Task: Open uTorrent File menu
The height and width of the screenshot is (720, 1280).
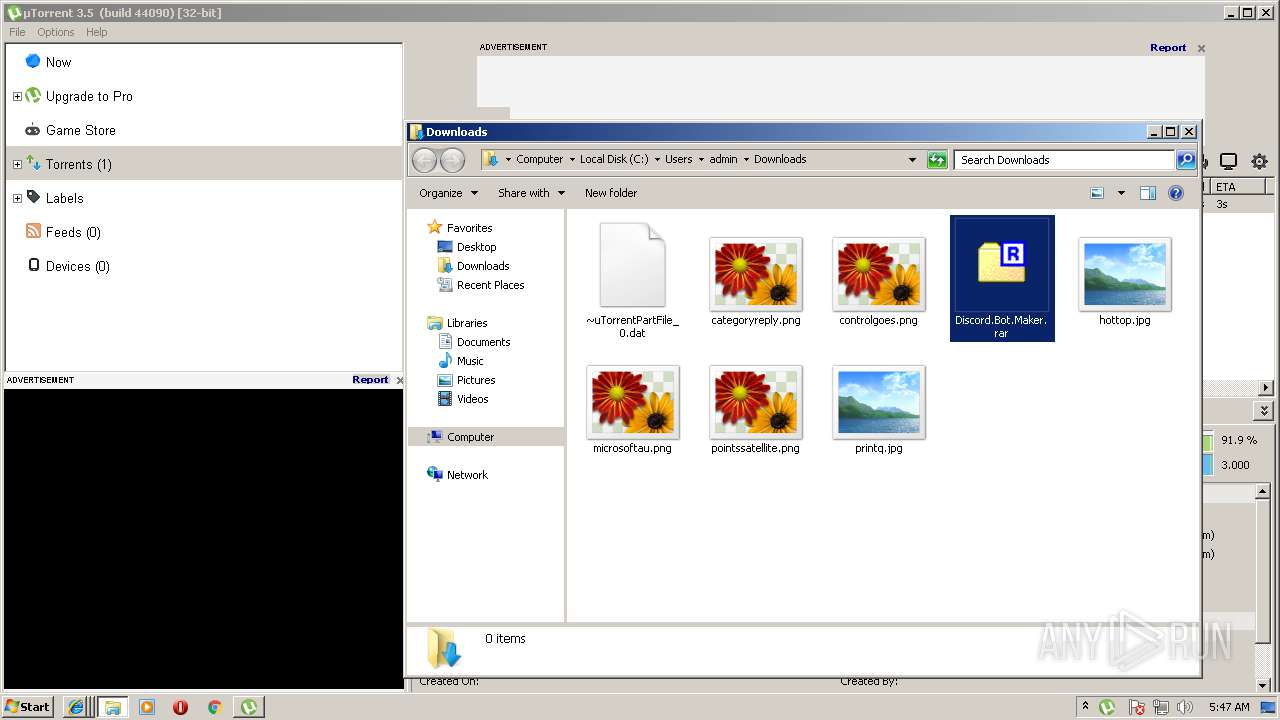Action: 17,32
